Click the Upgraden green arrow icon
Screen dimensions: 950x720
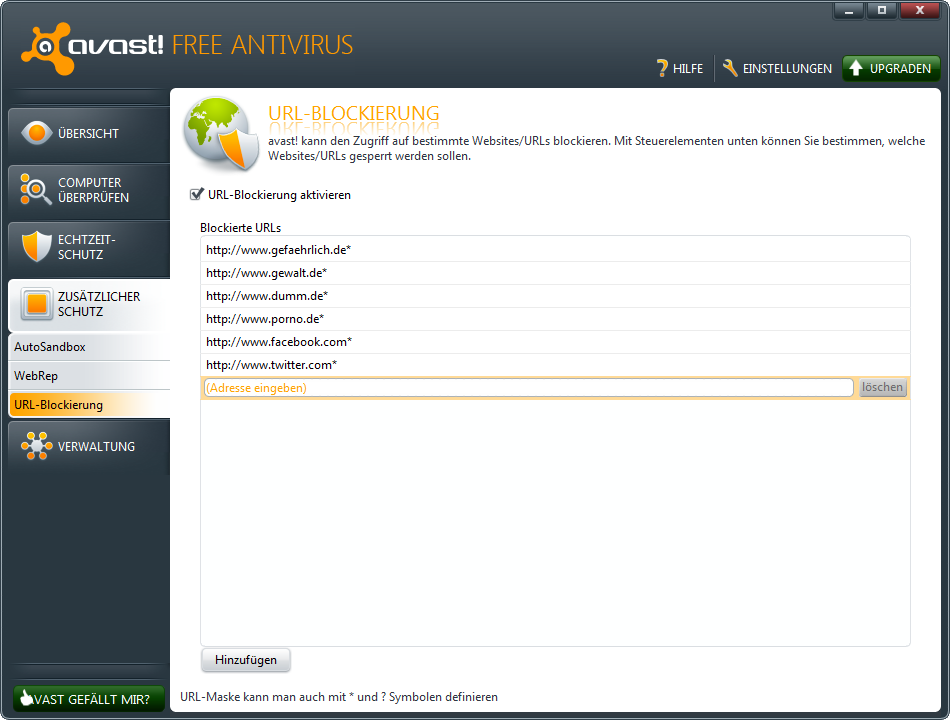point(856,69)
